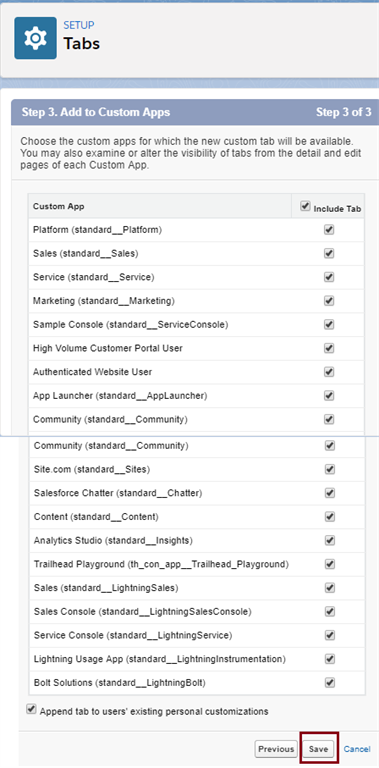Toggle Append tab to users' customizations checkbox
Viewport: 379px width, 768px height.
pos(31,710)
